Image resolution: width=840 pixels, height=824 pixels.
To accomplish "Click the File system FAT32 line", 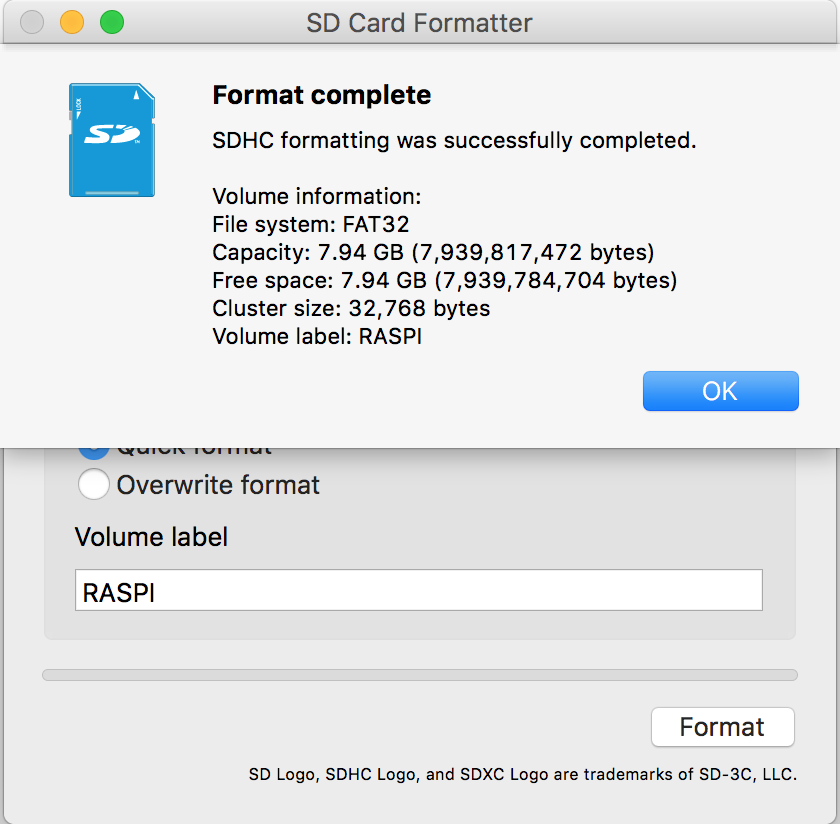I will point(311,224).
